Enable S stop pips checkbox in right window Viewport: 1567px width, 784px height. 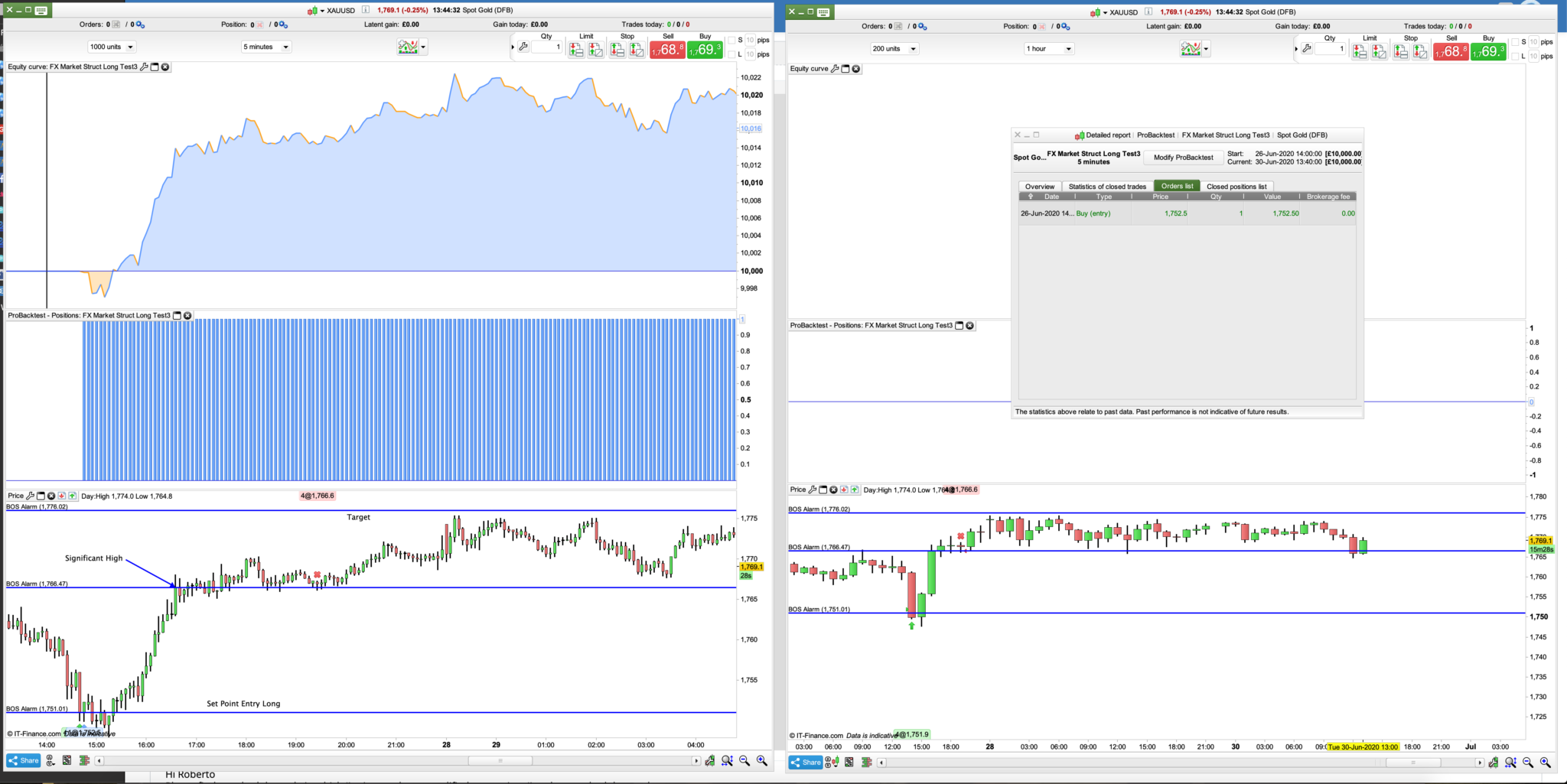[1515, 42]
